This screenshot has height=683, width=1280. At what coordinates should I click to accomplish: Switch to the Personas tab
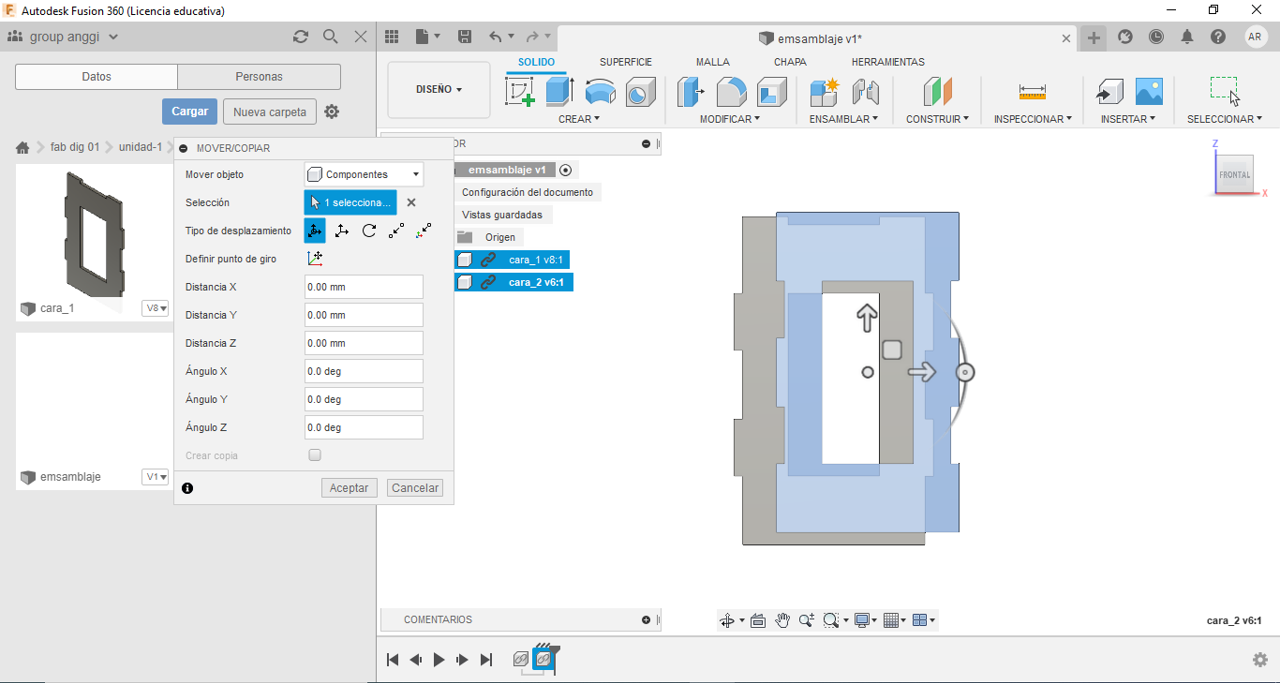click(x=259, y=77)
